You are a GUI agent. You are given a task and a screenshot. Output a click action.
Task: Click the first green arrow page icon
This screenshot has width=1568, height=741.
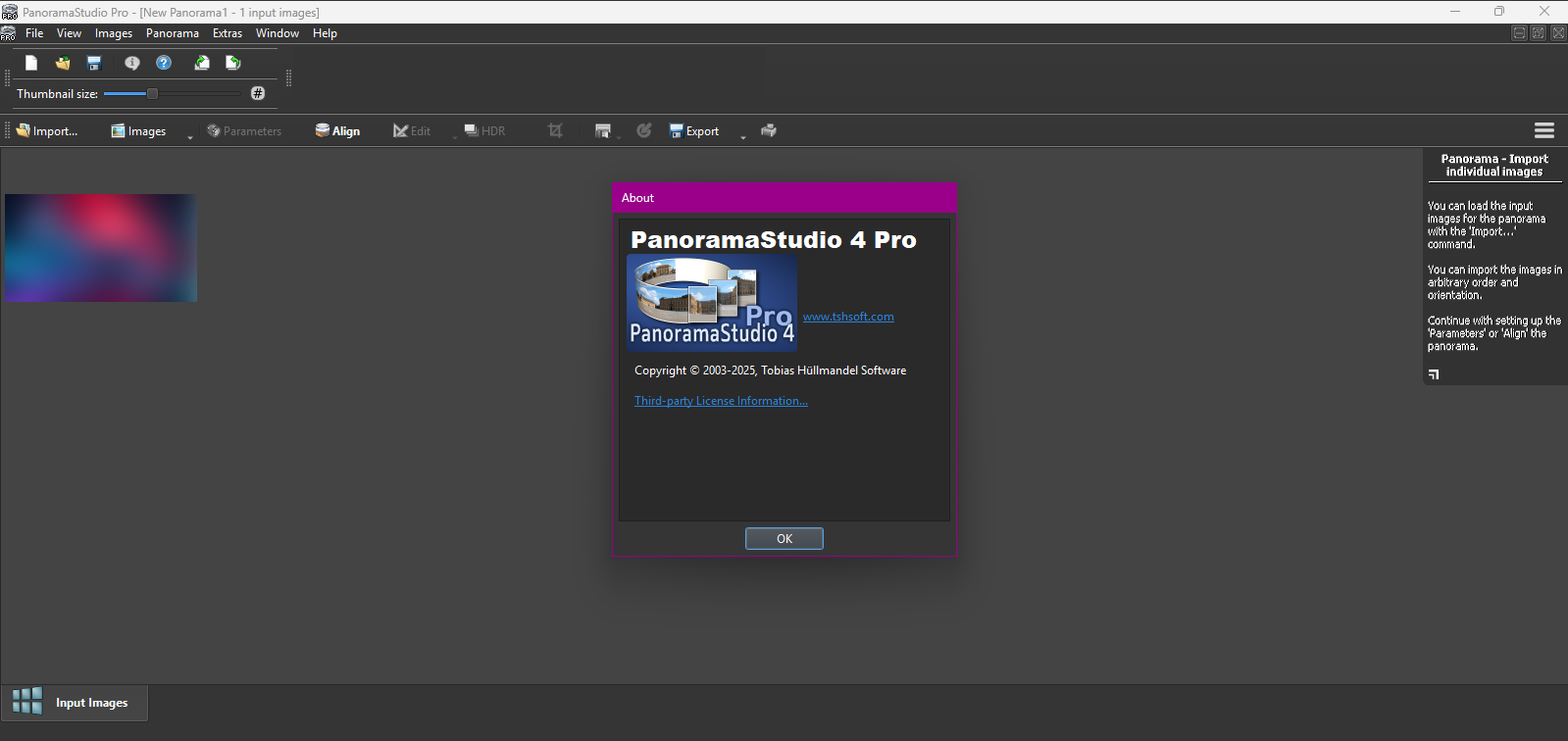point(202,63)
